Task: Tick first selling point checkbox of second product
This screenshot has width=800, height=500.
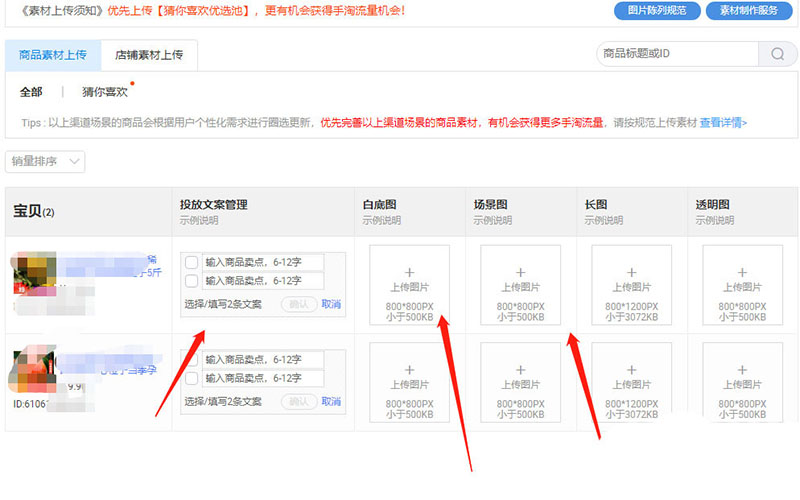Action: [191, 360]
